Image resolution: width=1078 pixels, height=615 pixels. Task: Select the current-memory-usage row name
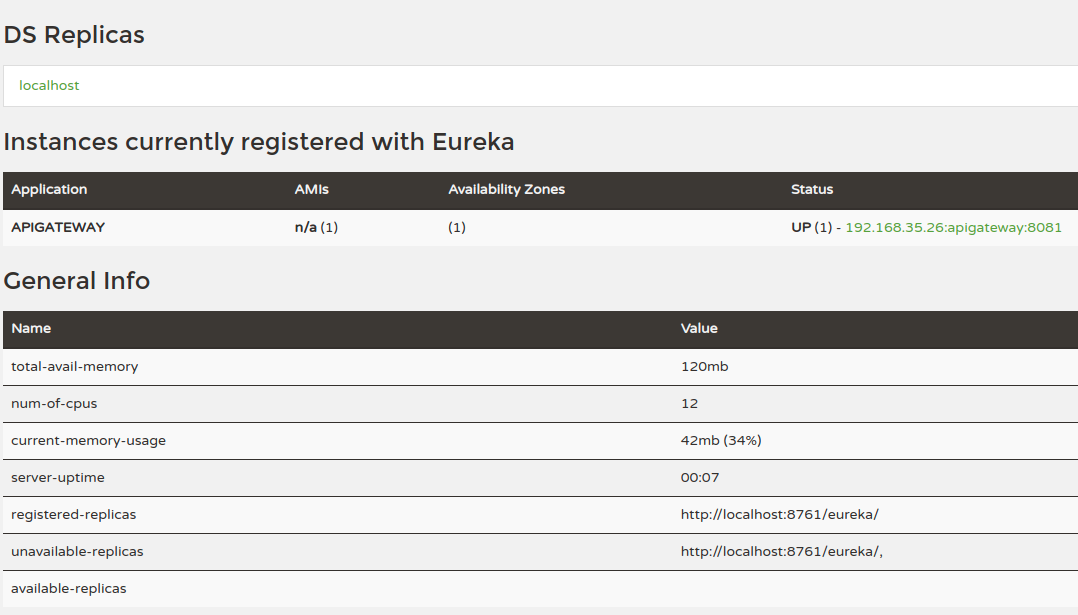point(88,441)
